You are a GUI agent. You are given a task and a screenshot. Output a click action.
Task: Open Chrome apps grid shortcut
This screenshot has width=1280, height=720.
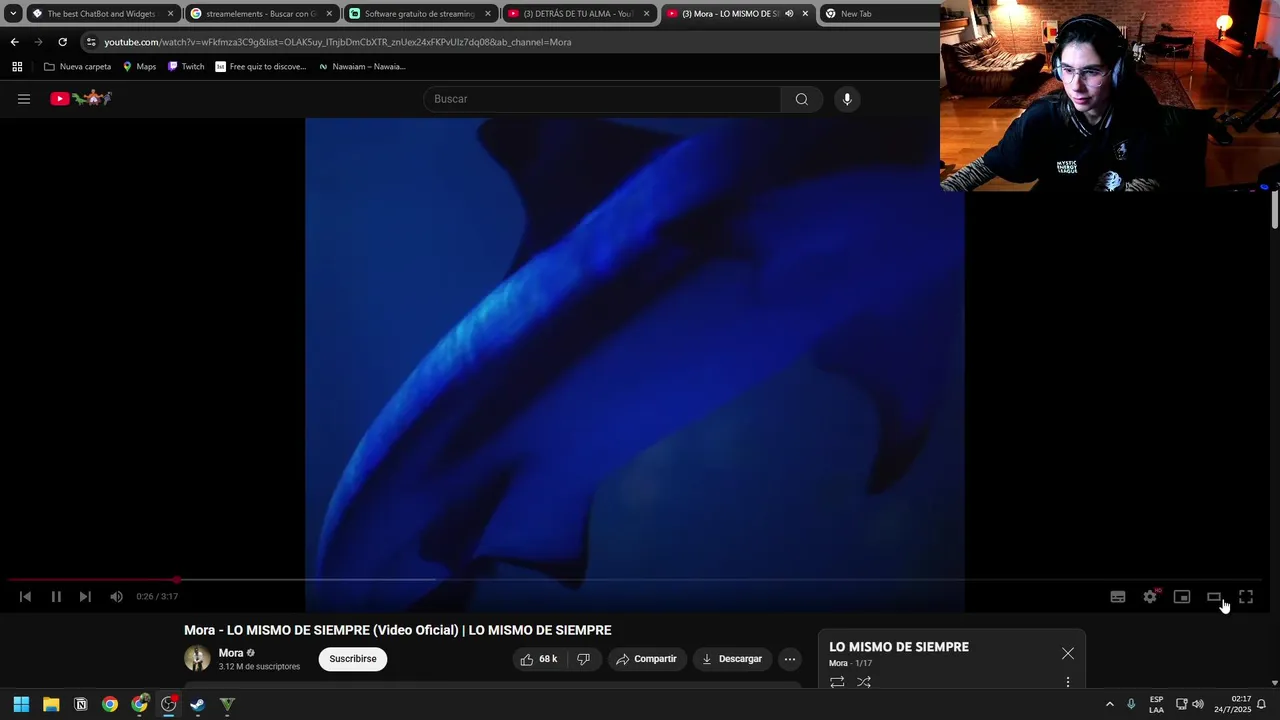tap(17, 67)
